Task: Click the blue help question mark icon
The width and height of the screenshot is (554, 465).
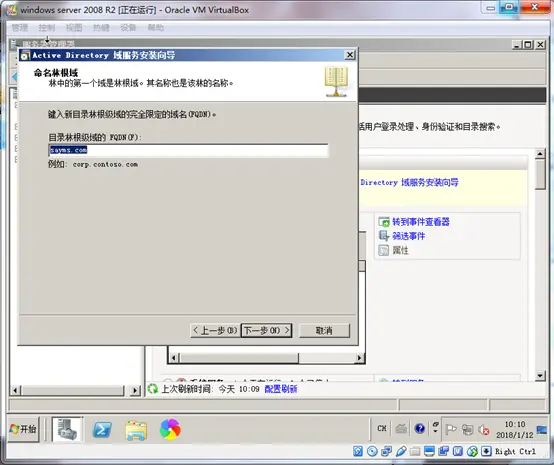Action: coord(420,429)
